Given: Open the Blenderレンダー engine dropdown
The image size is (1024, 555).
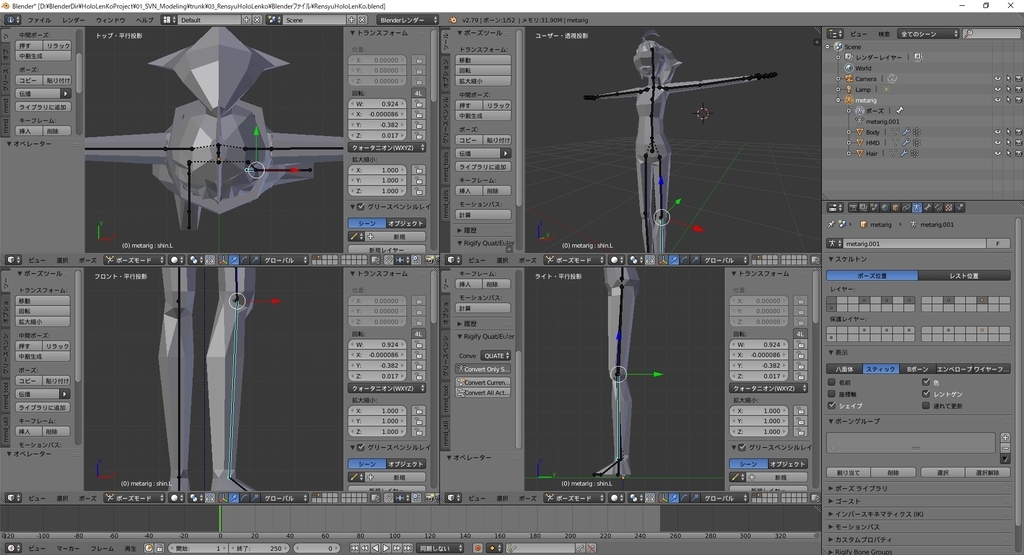Looking at the screenshot, I should point(409,20).
